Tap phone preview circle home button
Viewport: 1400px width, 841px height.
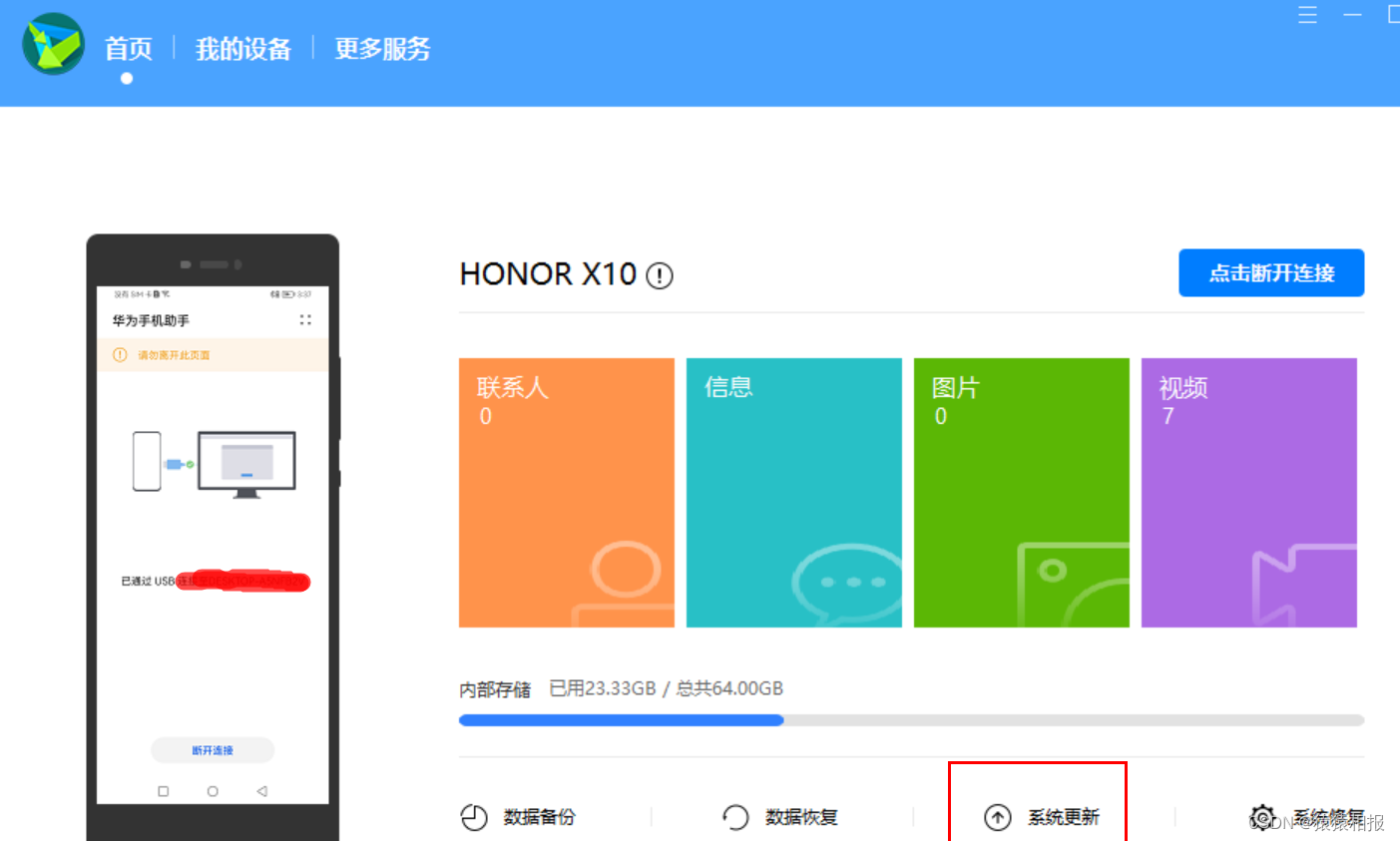pos(213,791)
